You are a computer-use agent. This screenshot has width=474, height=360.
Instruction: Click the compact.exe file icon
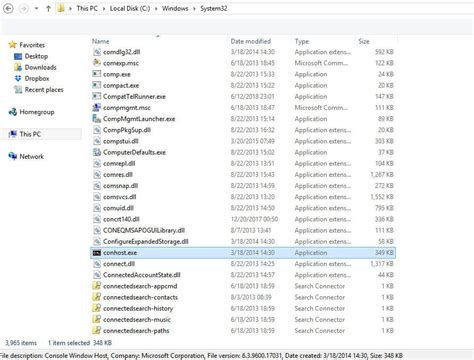click(97, 85)
